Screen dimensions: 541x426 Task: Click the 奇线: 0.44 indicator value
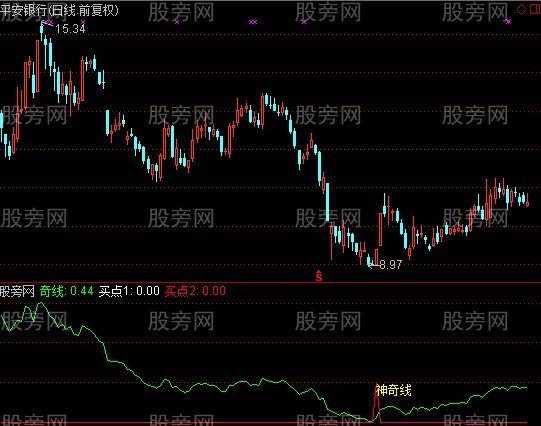[66, 291]
